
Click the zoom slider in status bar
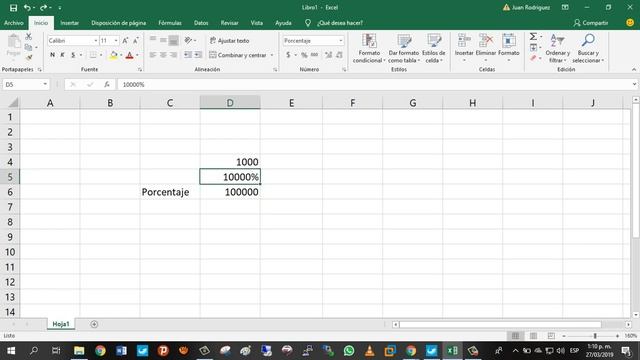point(595,336)
